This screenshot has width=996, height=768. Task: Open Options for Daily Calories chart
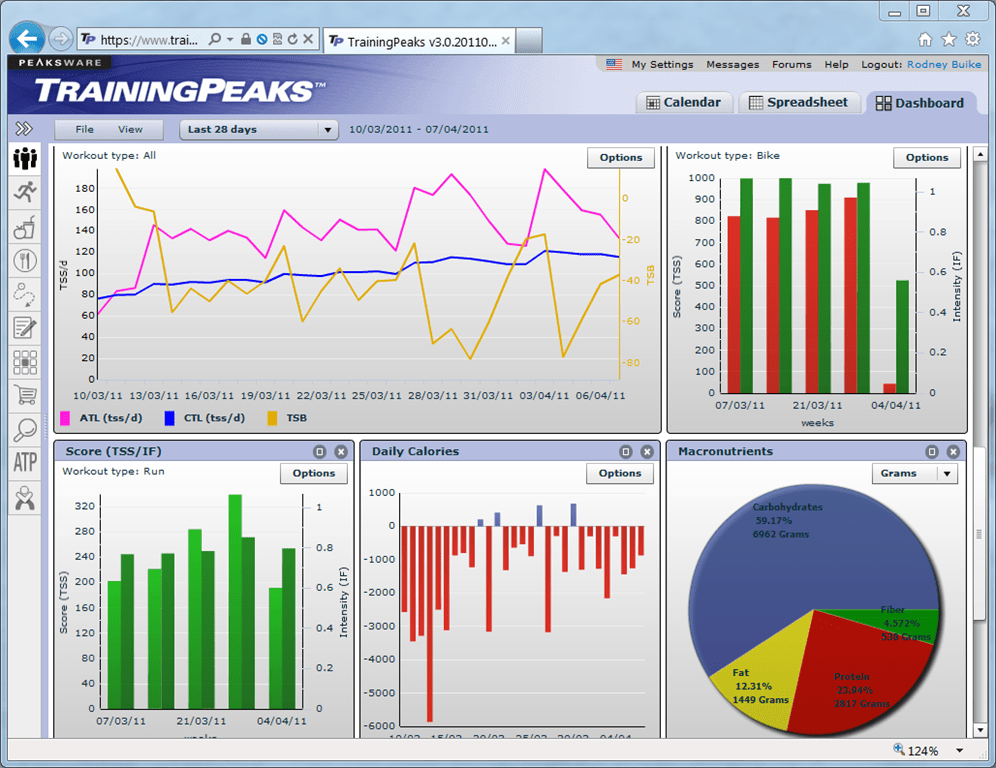tap(620, 473)
